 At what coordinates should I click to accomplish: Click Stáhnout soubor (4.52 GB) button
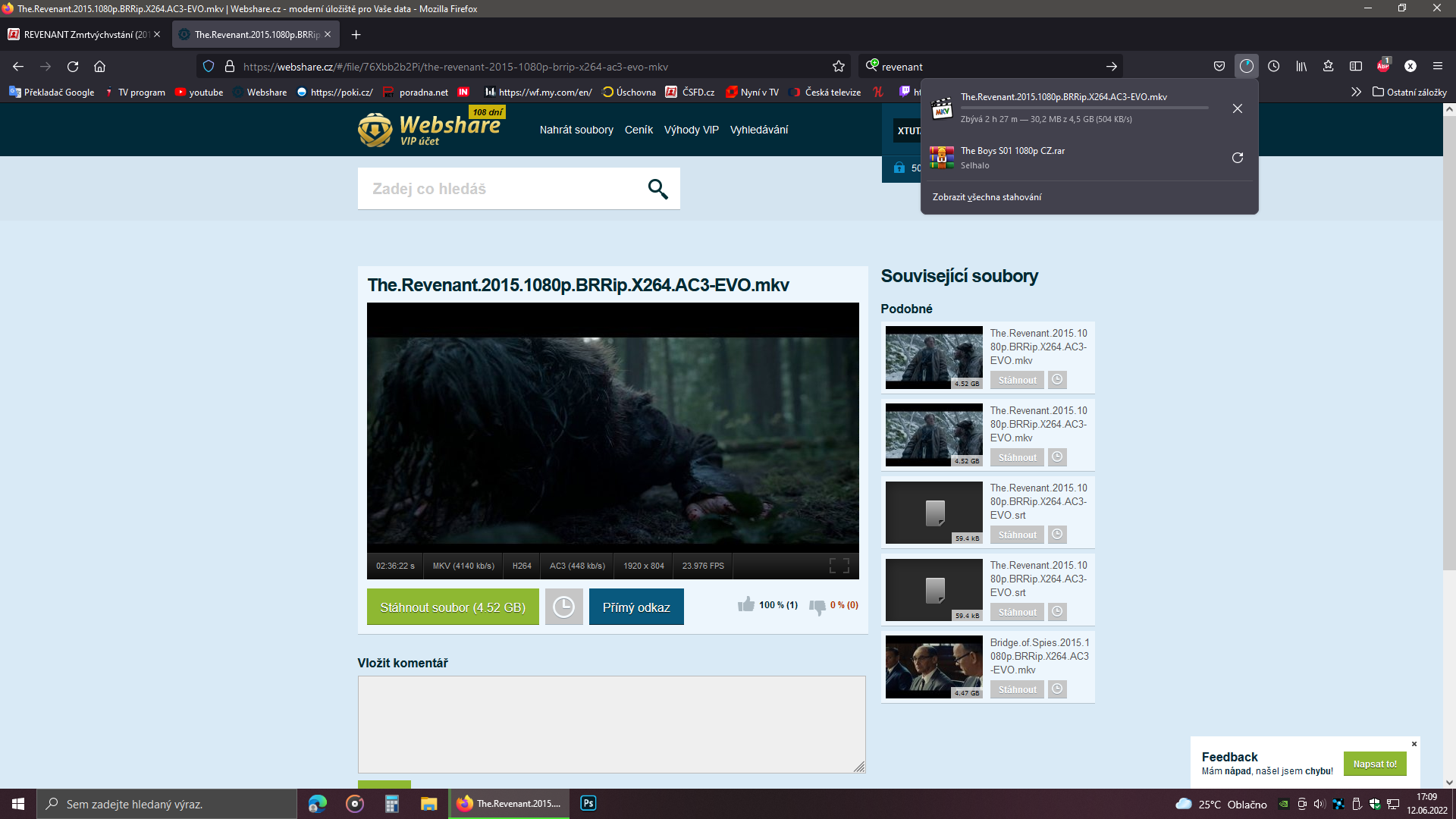coord(453,607)
